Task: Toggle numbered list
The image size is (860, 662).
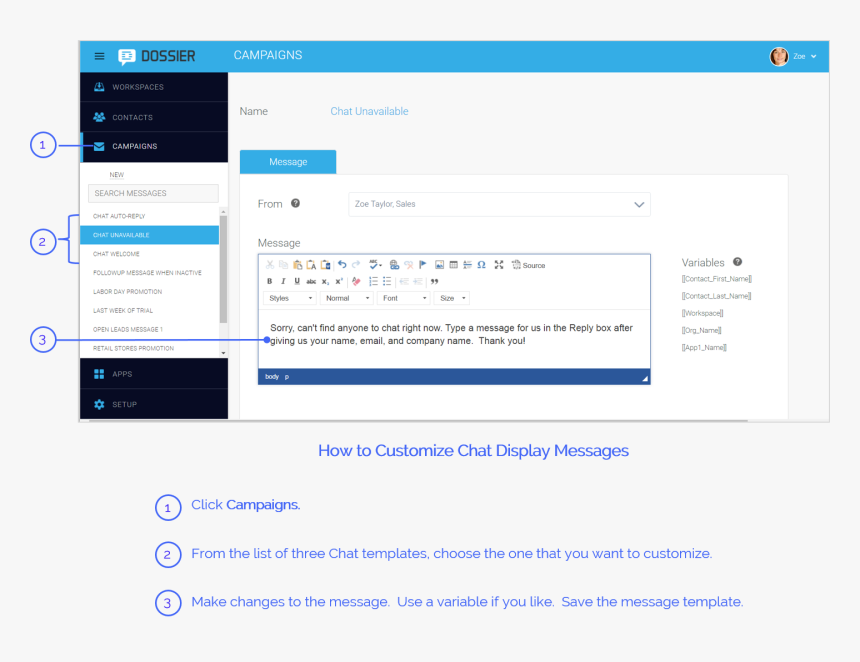Action: (374, 281)
